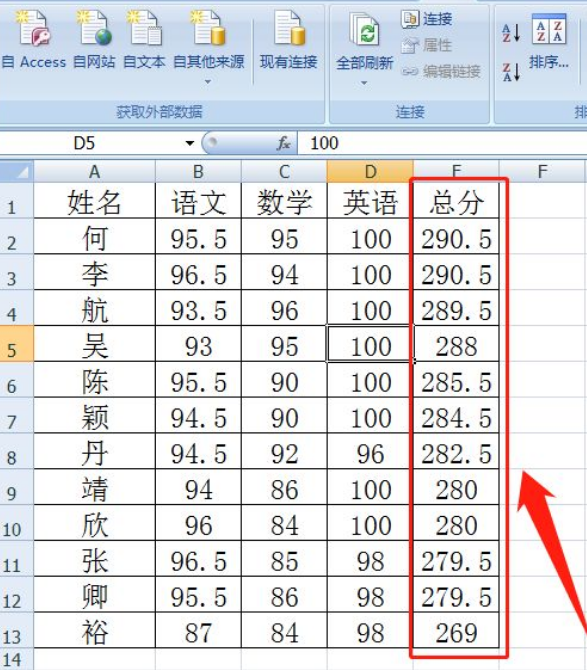Open the Name Box dropdown arrow
Image resolution: width=587 pixels, height=670 pixels.
coord(190,143)
